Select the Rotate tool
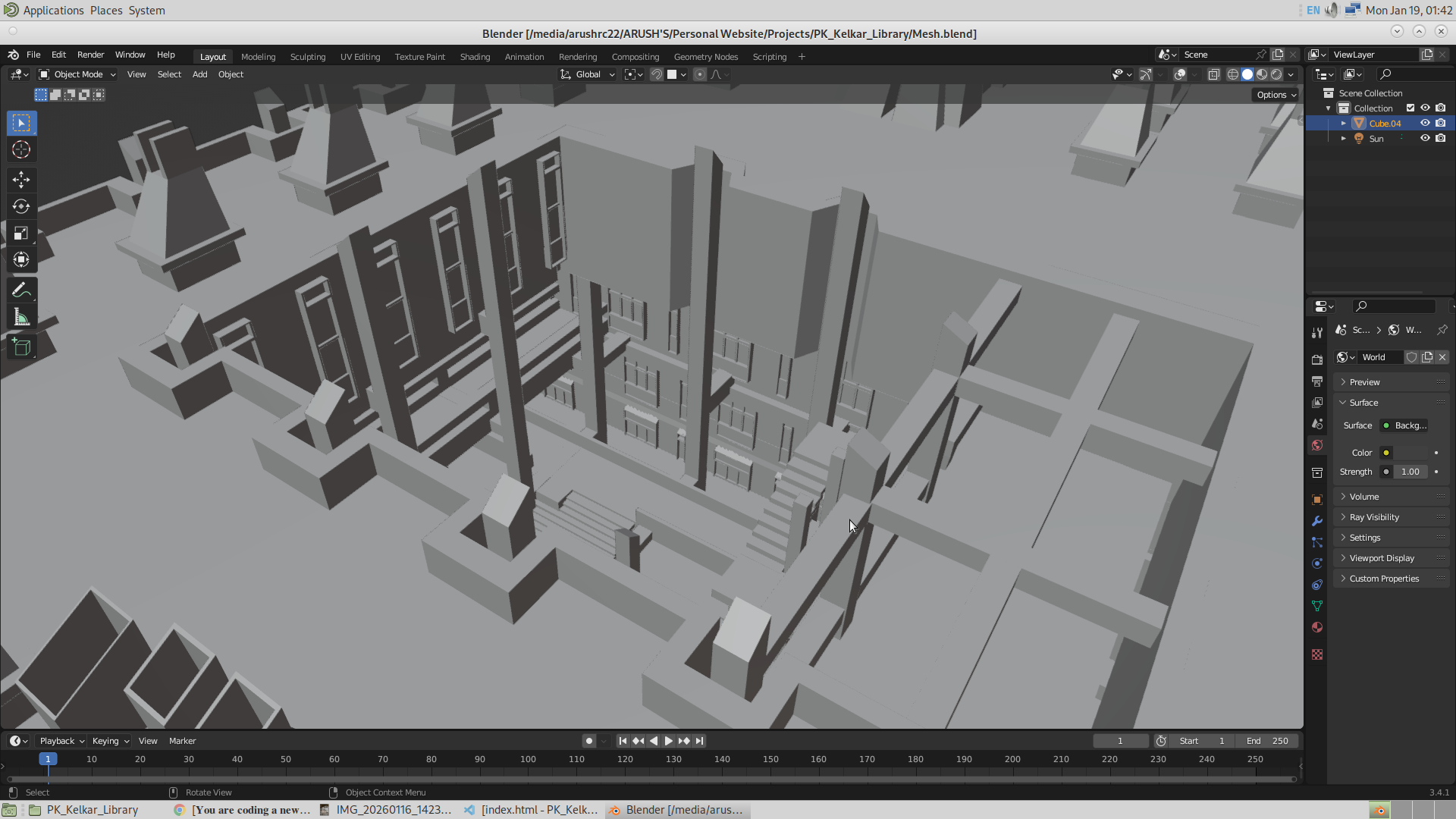This screenshot has height=819, width=1456. click(x=21, y=206)
